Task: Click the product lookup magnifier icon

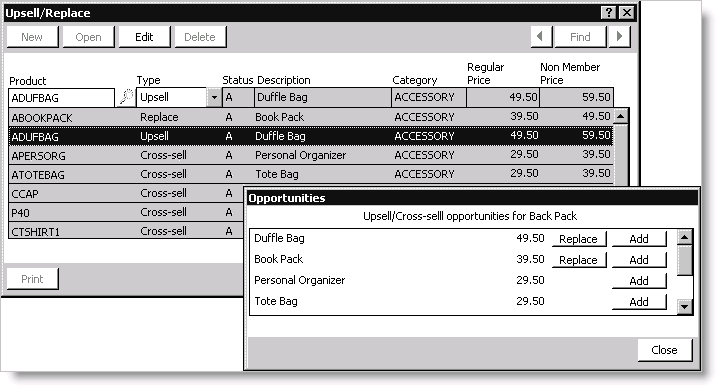Action: [125, 97]
